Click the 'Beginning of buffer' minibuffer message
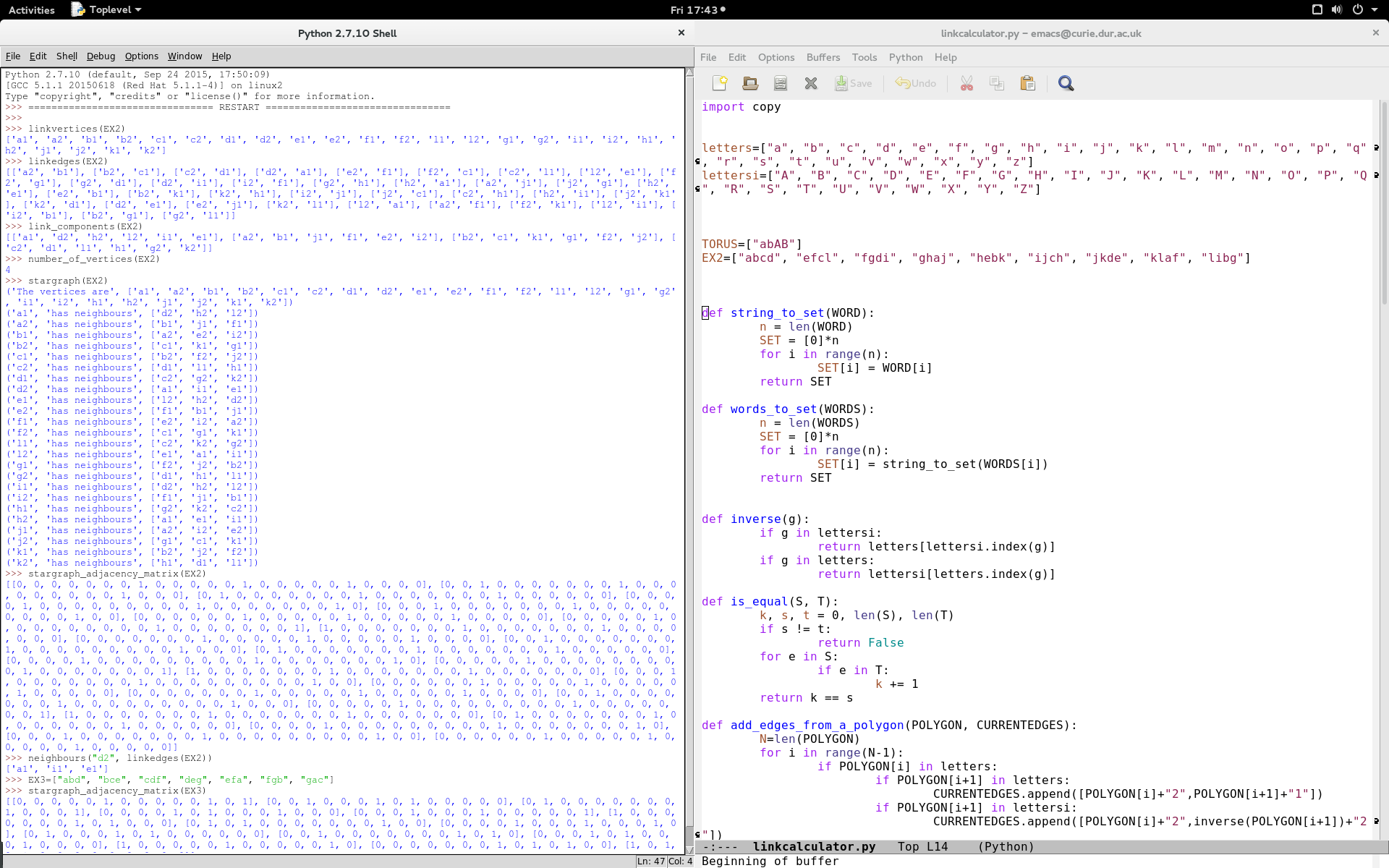 [x=770, y=861]
